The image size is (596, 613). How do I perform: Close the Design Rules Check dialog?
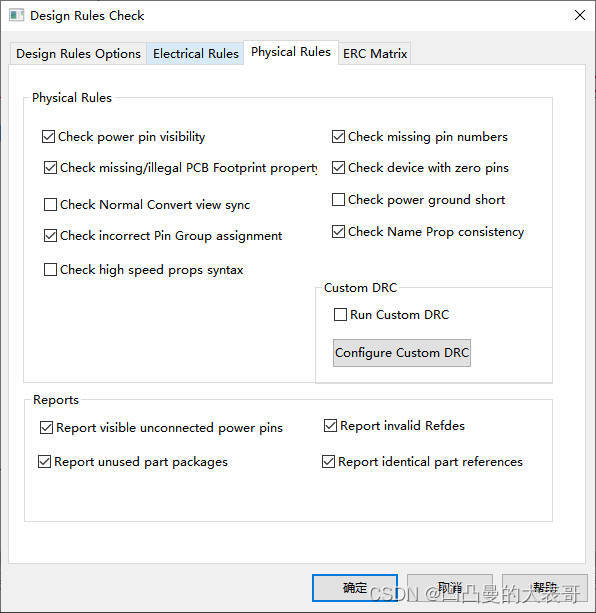click(x=580, y=15)
